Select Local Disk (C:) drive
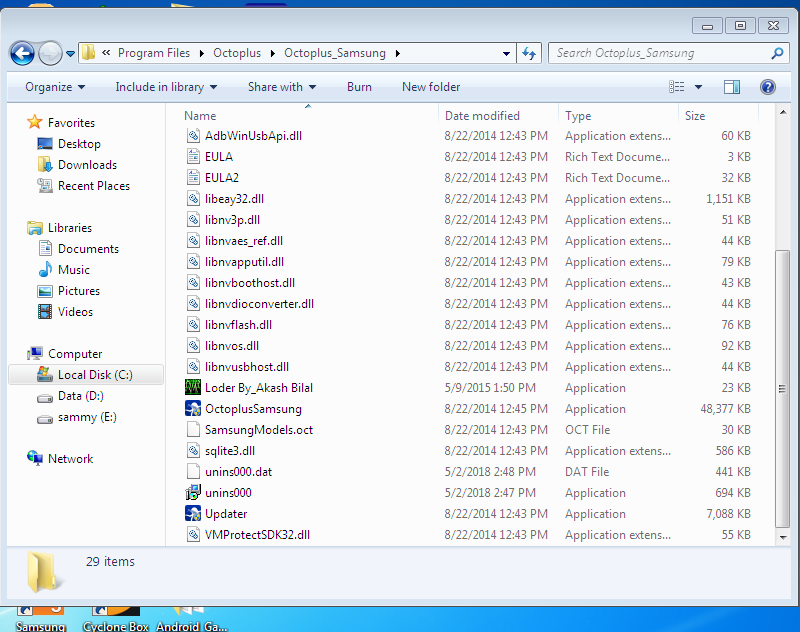Screen dimensions: 800x632 [x=86, y=375]
